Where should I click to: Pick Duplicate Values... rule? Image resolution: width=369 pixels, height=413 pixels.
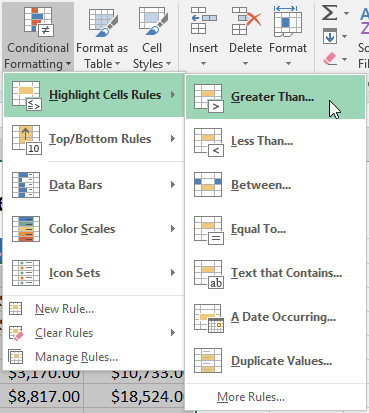(275, 361)
